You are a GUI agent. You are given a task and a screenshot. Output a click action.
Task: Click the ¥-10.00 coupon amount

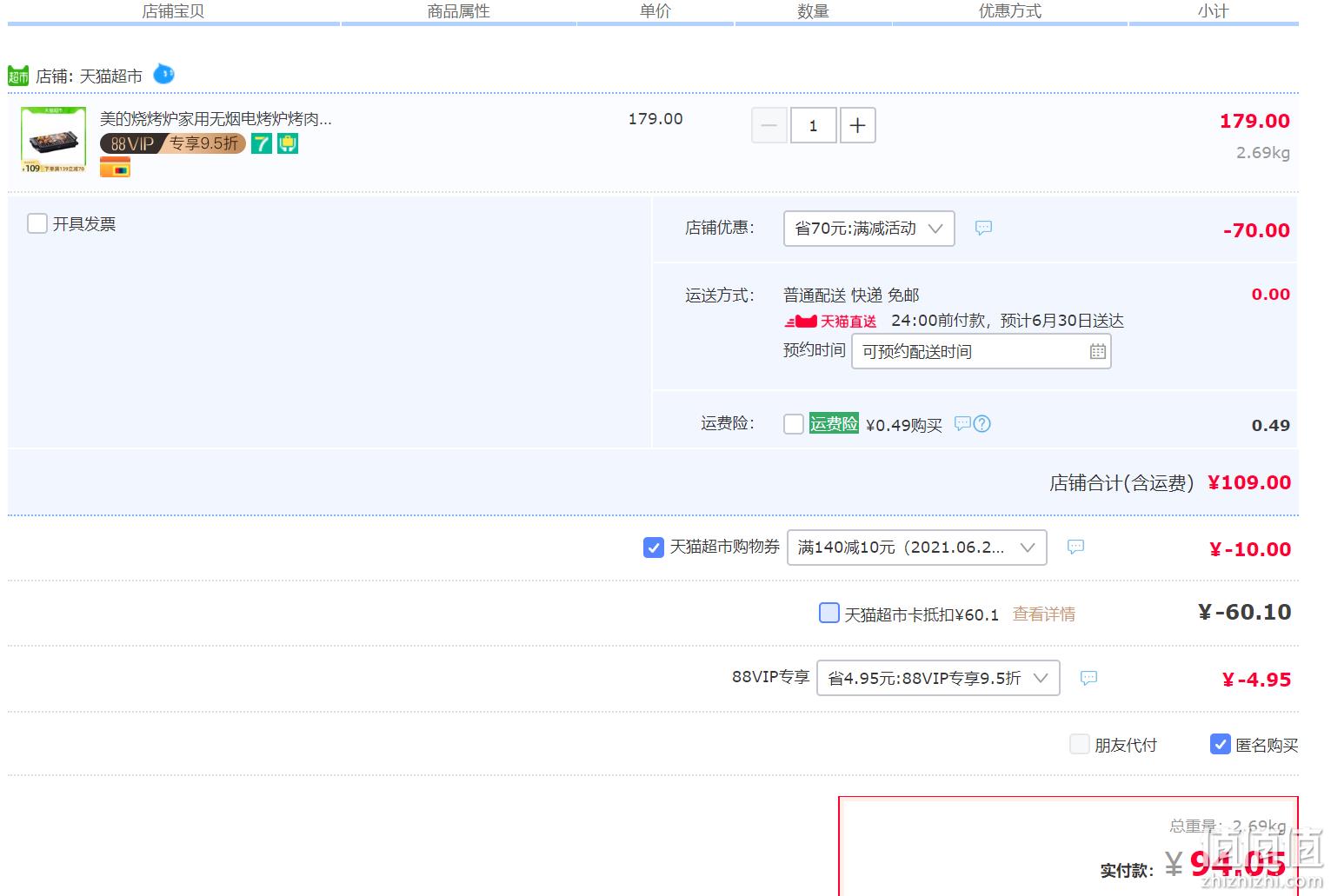pyautogui.click(x=1250, y=549)
